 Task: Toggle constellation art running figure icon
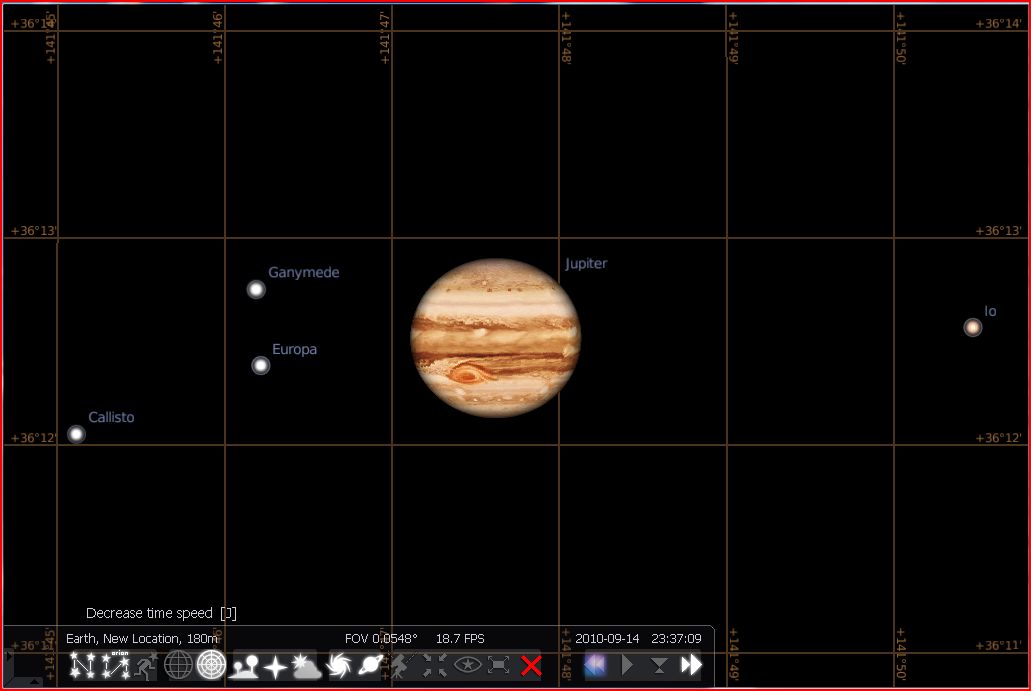click(146, 665)
